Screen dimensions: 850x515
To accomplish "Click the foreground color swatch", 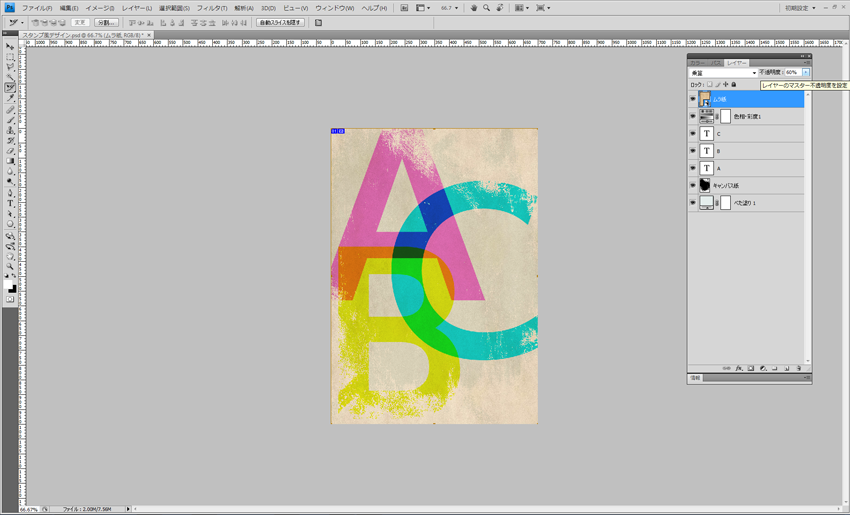I will click(9, 285).
